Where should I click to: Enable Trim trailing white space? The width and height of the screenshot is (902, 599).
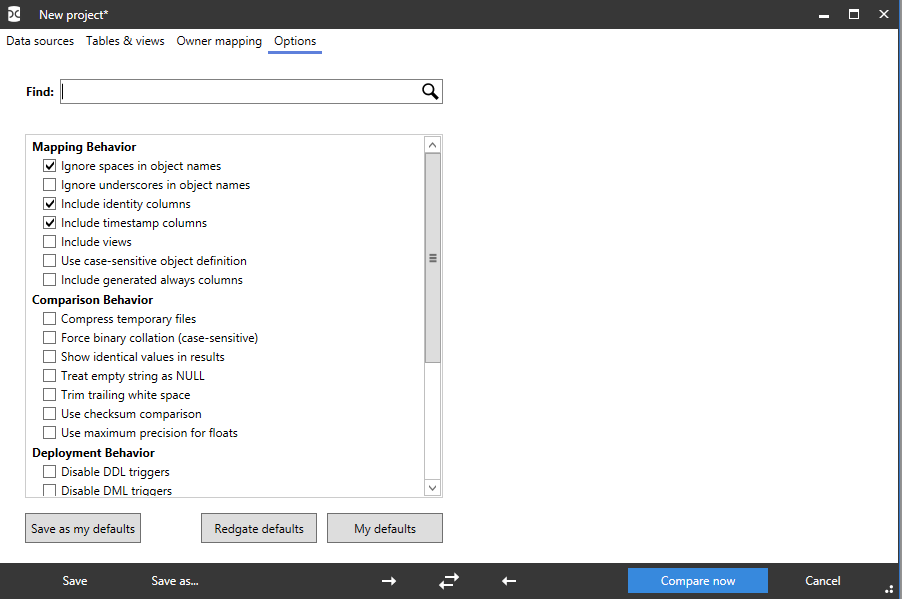click(49, 395)
